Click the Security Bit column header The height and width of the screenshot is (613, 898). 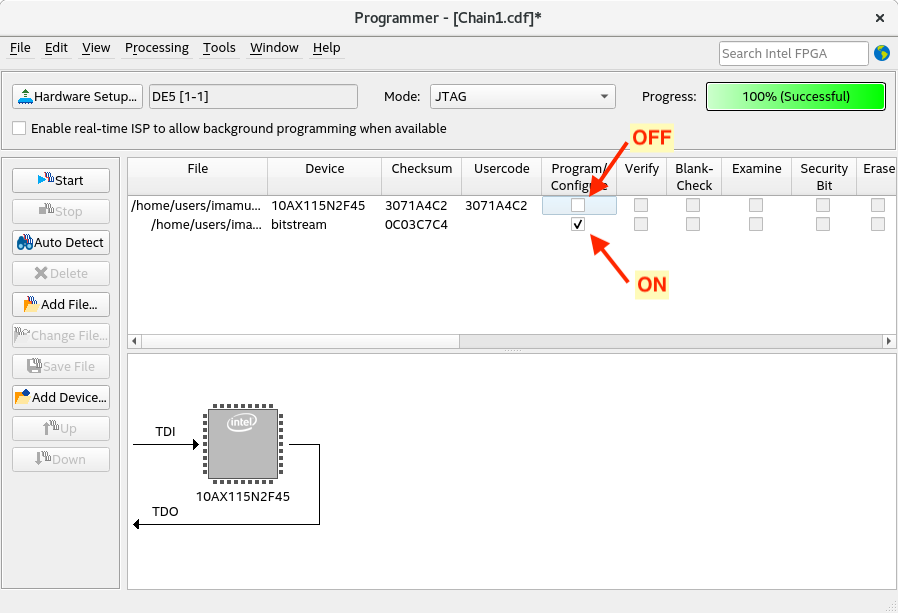tap(824, 176)
